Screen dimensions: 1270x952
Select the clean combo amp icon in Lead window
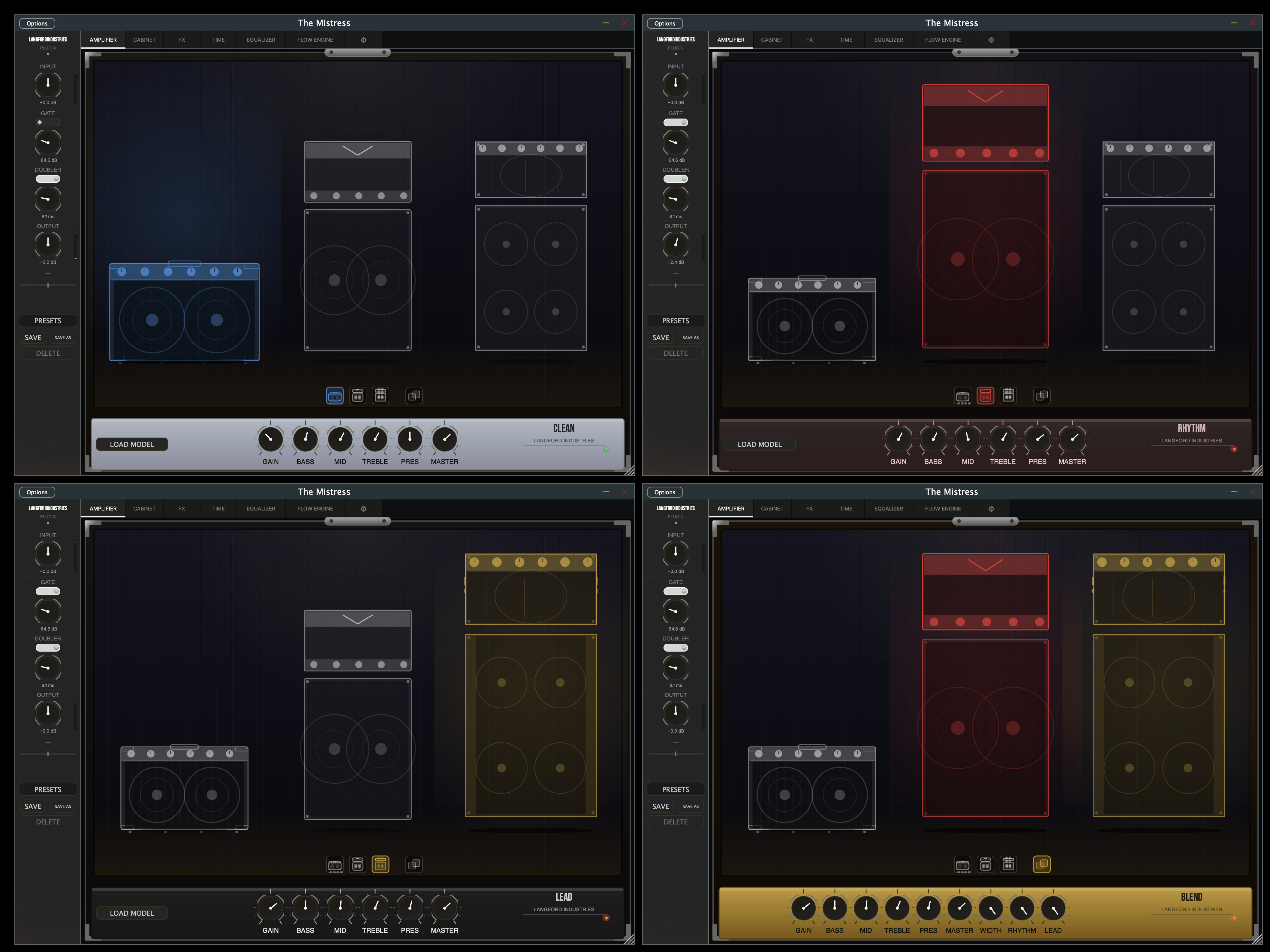point(335,864)
